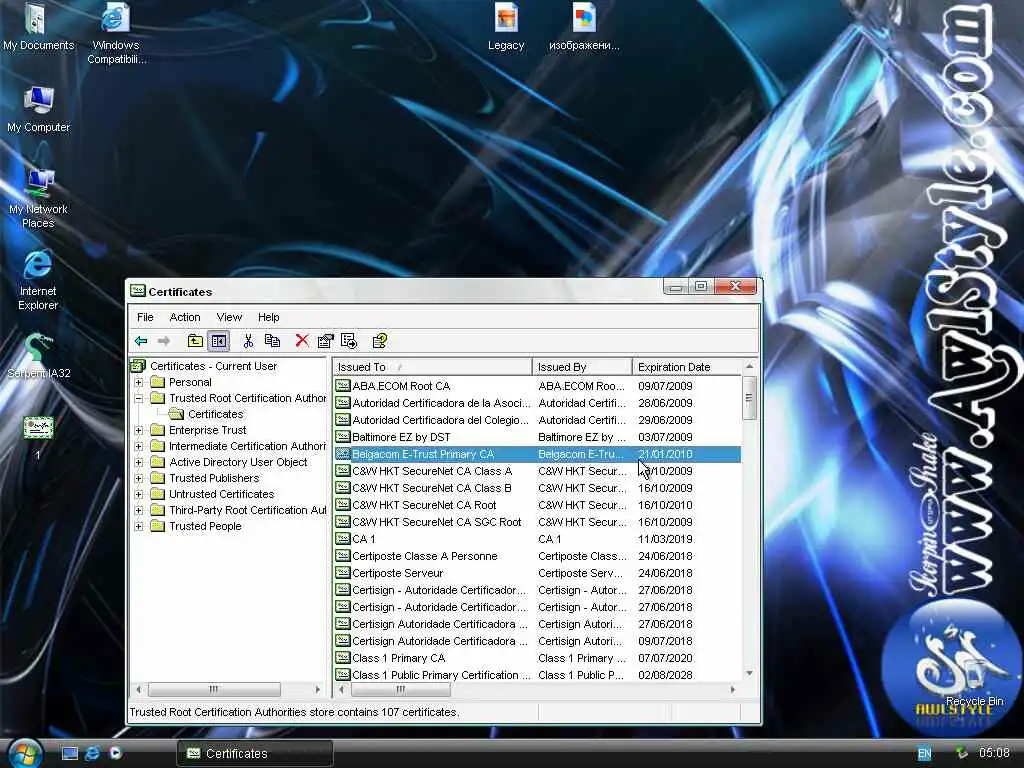Expand the Trusted People node
Image resolution: width=1024 pixels, height=768 pixels.
[138, 526]
